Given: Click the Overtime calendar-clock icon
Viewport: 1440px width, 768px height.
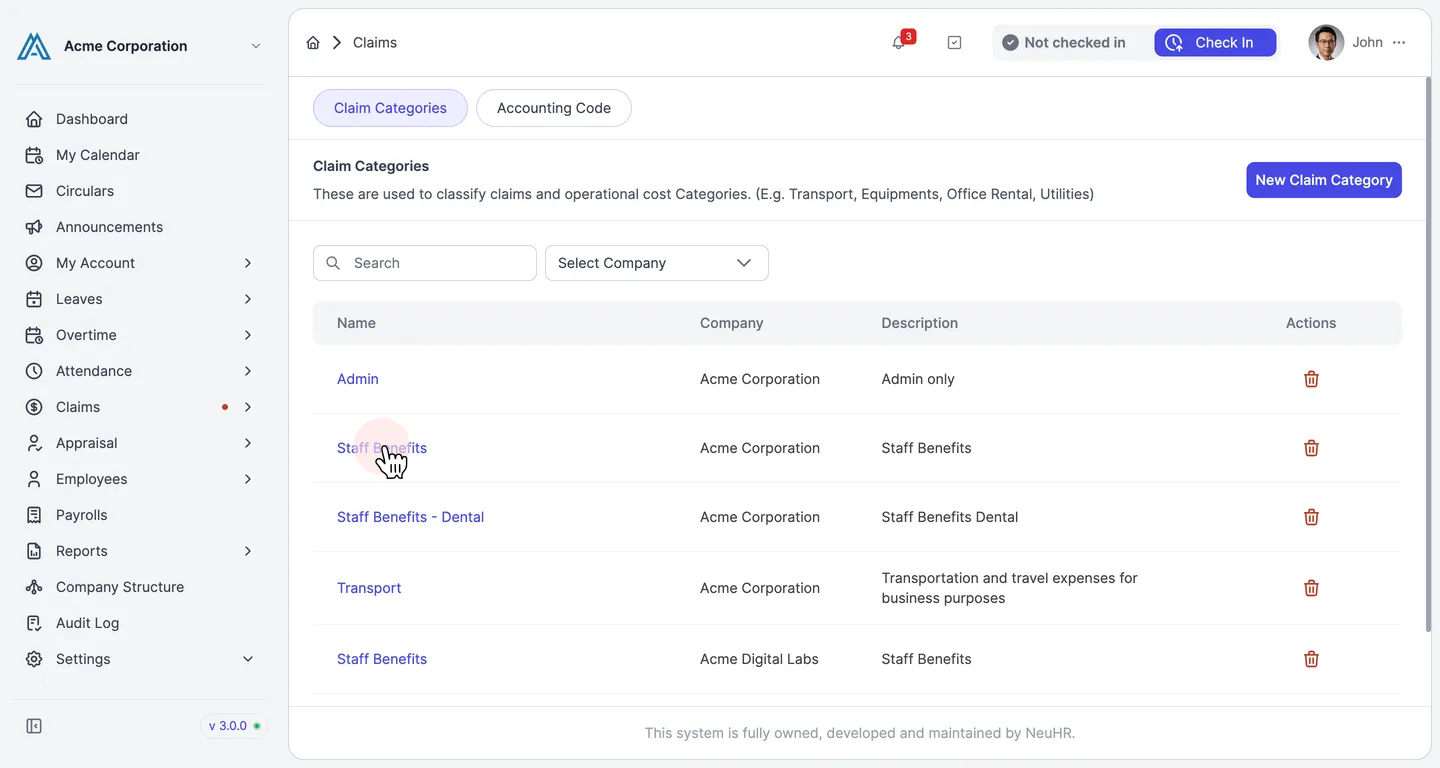Looking at the screenshot, I should (x=34, y=335).
